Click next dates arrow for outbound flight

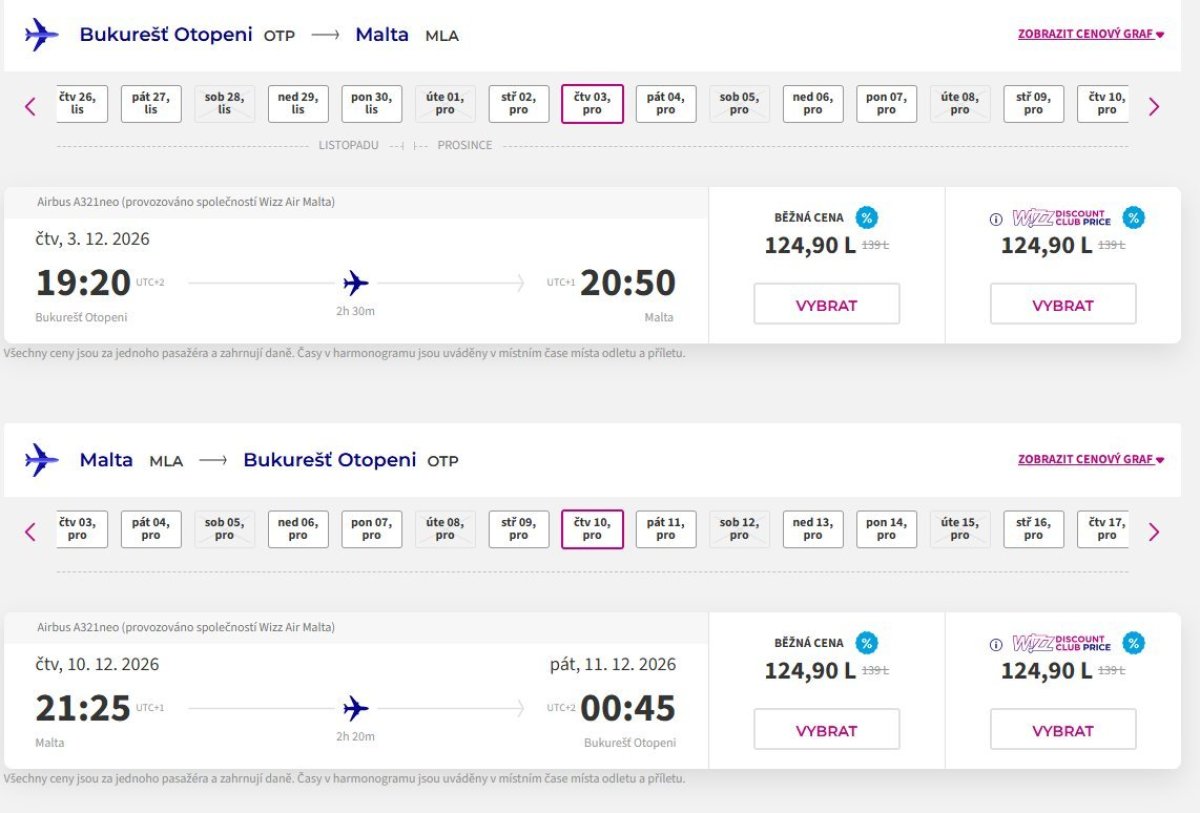pyautogui.click(x=1154, y=106)
